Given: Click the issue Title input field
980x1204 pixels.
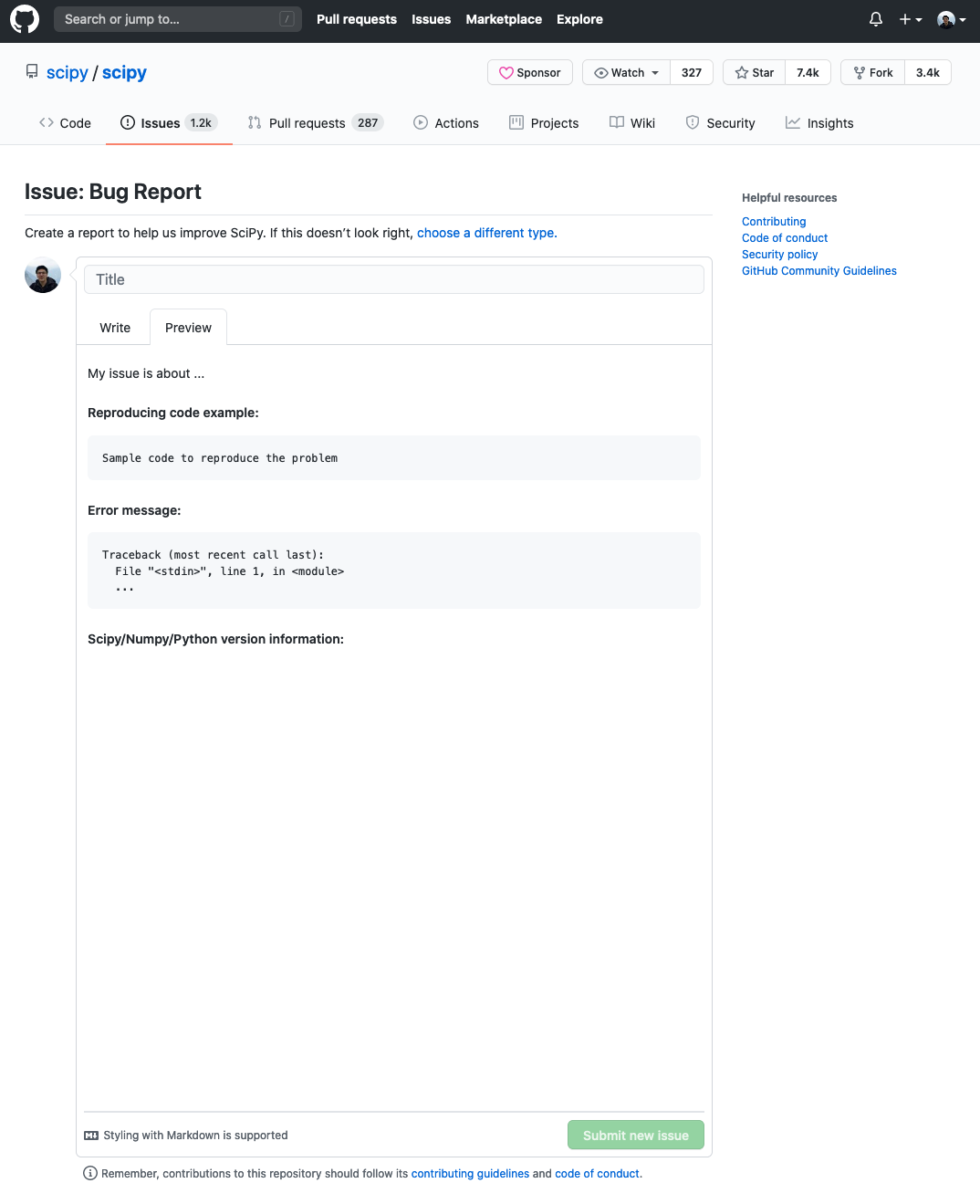Looking at the screenshot, I should (393, 279).
